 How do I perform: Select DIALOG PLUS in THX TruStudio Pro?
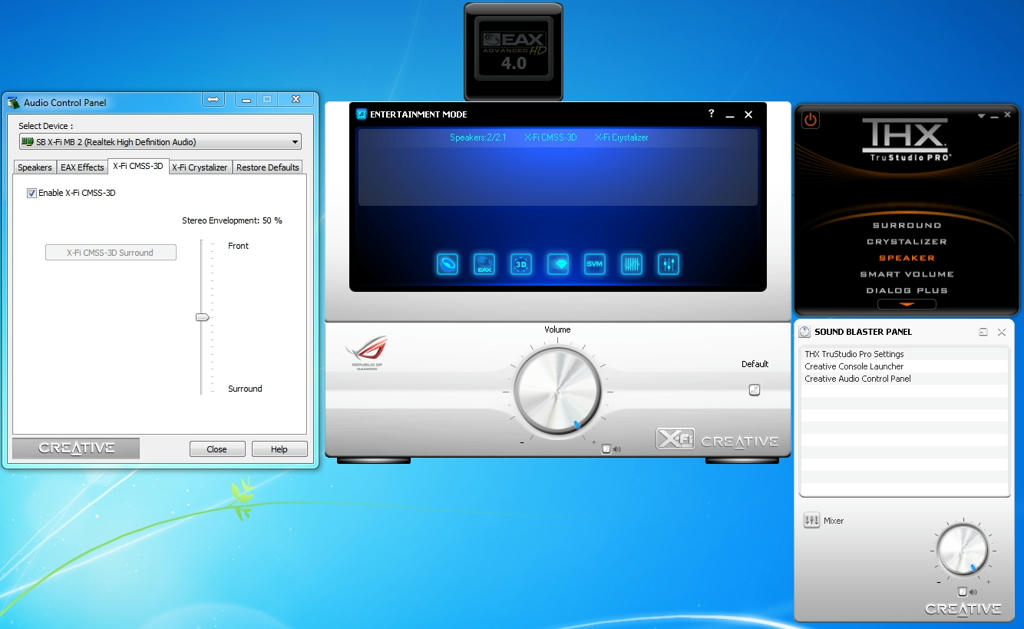pyautogui.click(x=906, y=291)
